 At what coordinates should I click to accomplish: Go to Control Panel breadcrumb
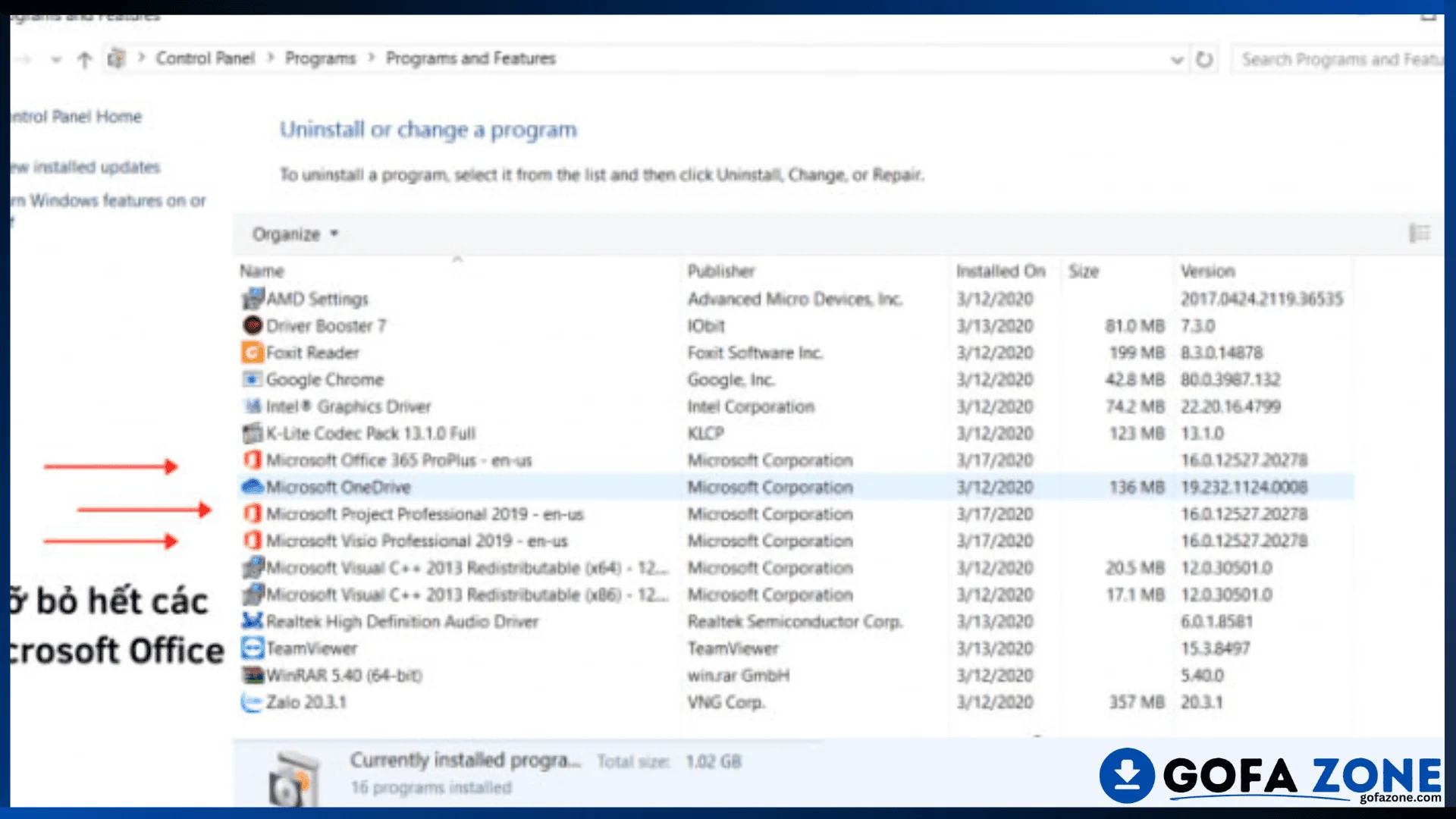pyautogui.click(x=205, y=58)
